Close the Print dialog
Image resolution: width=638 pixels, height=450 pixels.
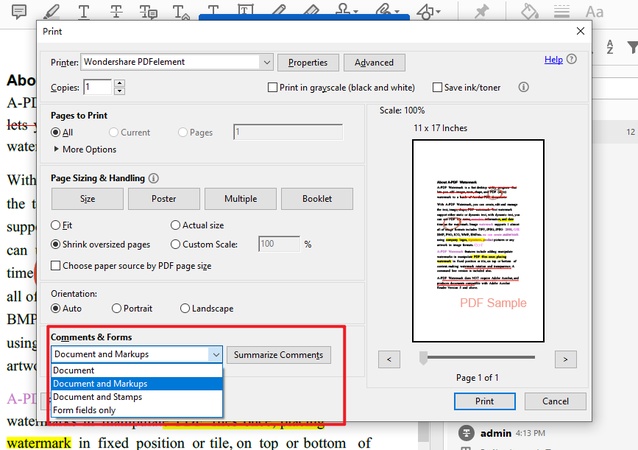[581, 31]
